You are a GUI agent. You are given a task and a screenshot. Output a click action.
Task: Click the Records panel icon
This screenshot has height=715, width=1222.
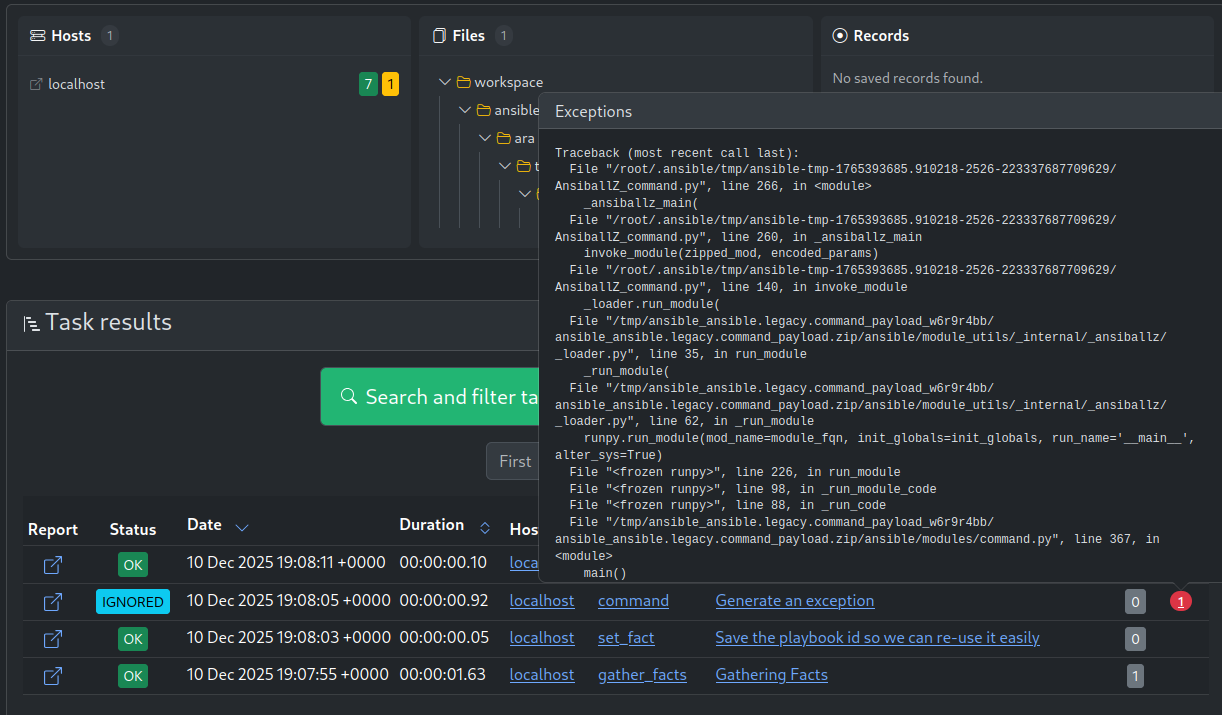pyautogui.click(x=840, y=36)
